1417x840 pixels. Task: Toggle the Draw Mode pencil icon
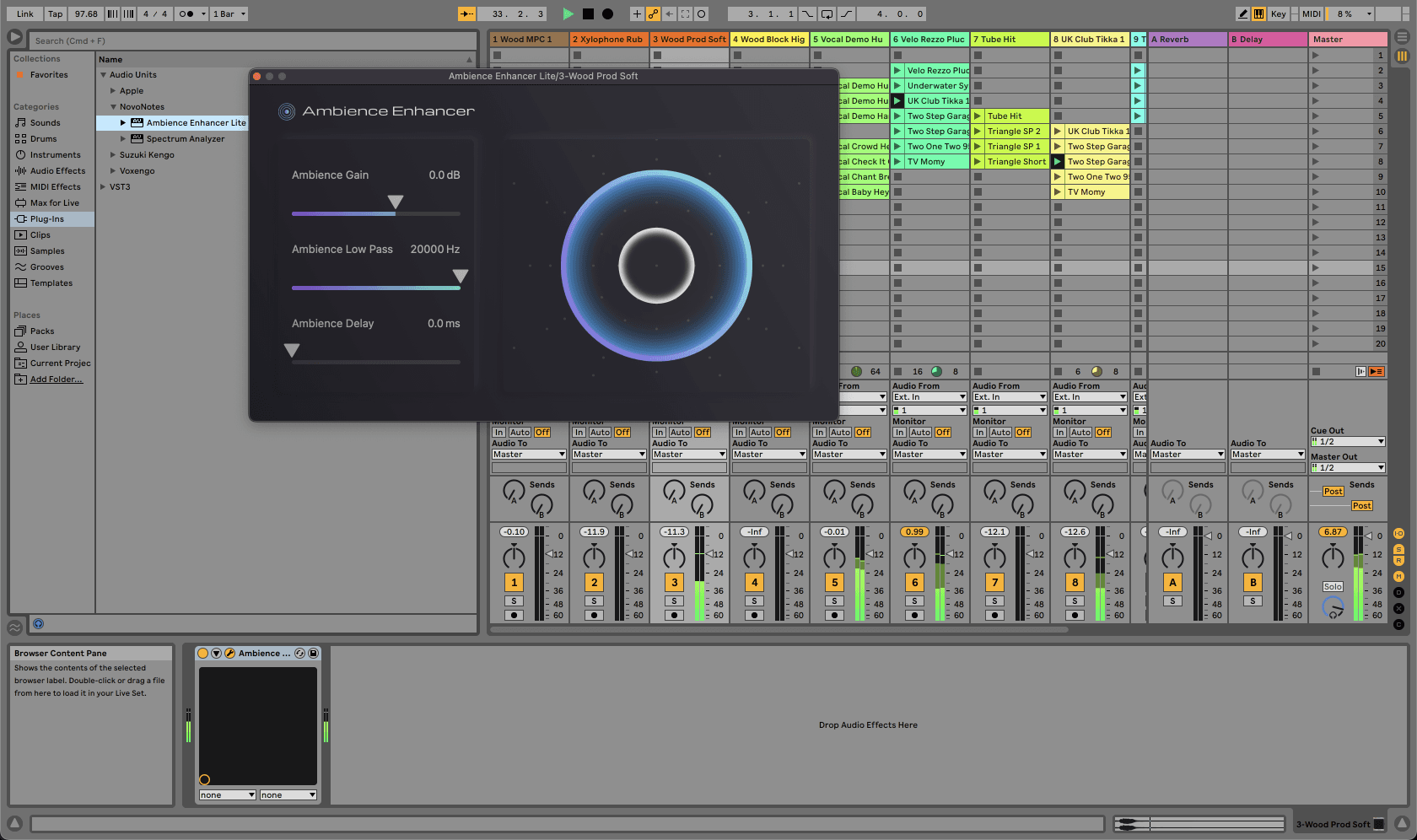tap(1242, 13)
